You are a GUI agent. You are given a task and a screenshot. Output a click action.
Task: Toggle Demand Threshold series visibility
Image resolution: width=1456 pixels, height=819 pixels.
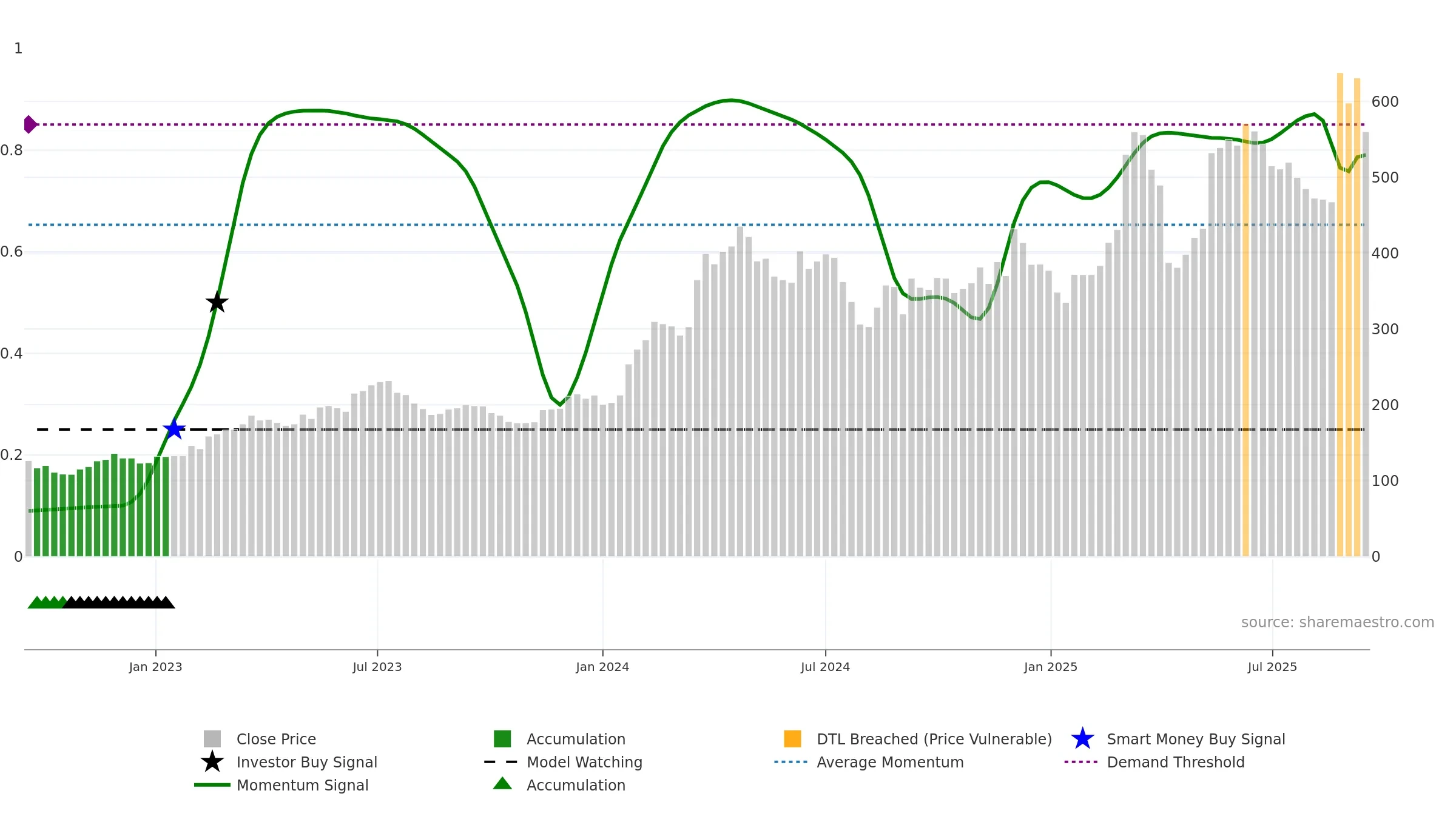tap(1176, 762)
